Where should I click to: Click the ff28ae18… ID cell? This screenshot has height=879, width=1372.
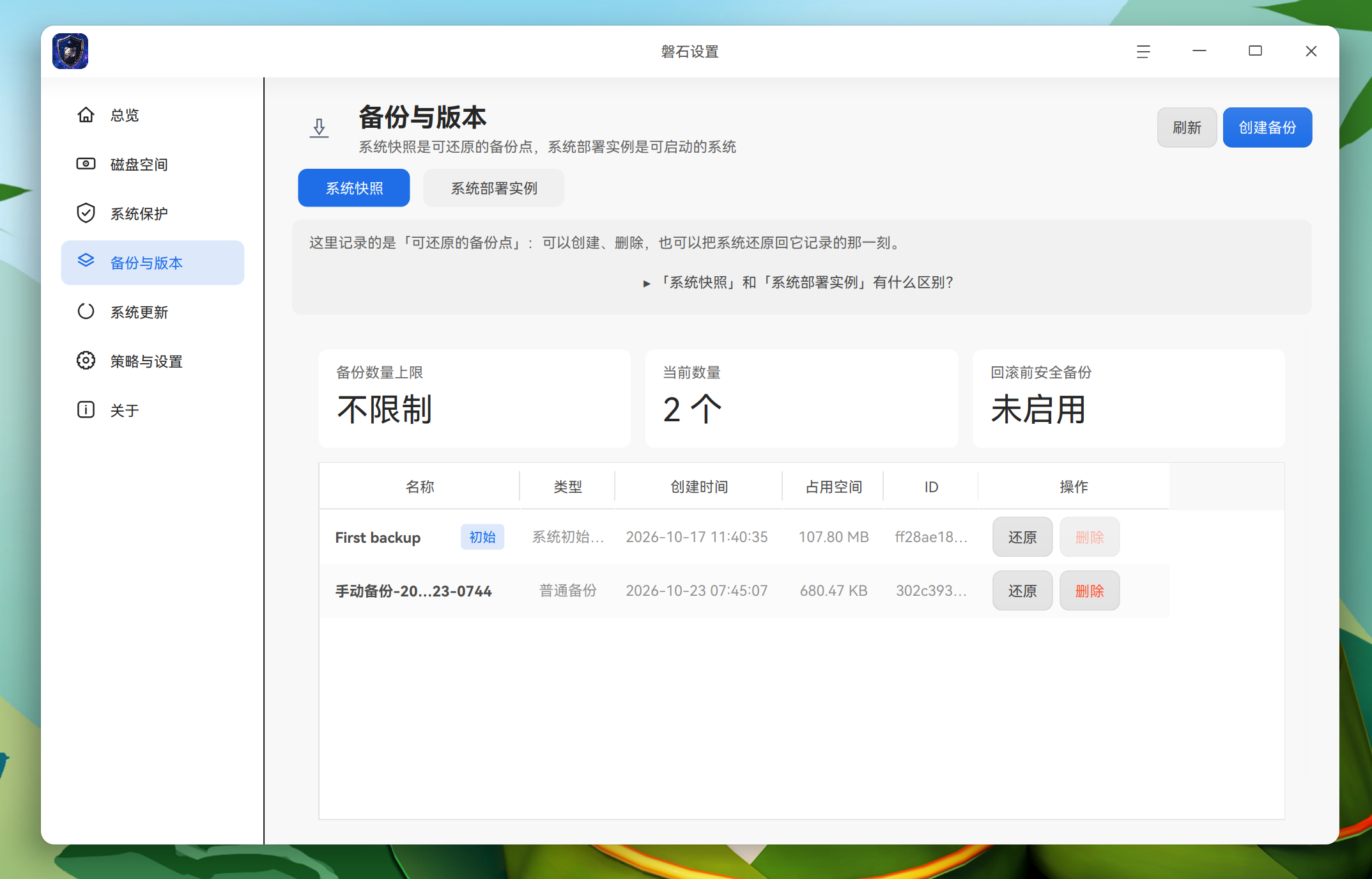pos(931,537)
